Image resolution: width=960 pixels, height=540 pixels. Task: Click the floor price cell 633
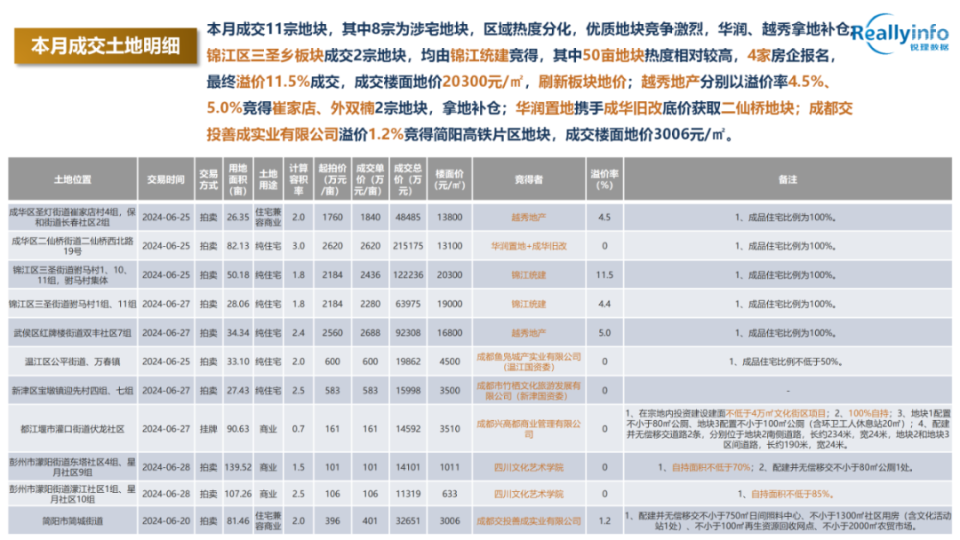click(449, 494)
